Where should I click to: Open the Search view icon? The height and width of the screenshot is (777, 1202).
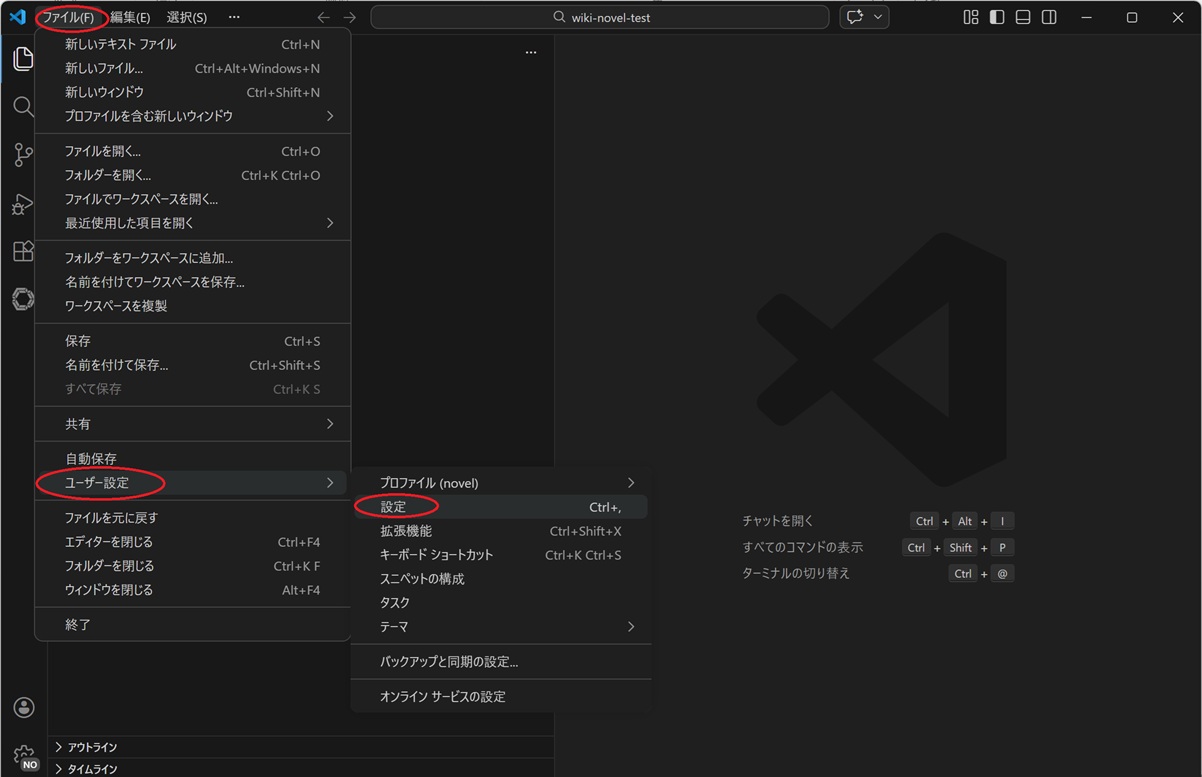23,107
